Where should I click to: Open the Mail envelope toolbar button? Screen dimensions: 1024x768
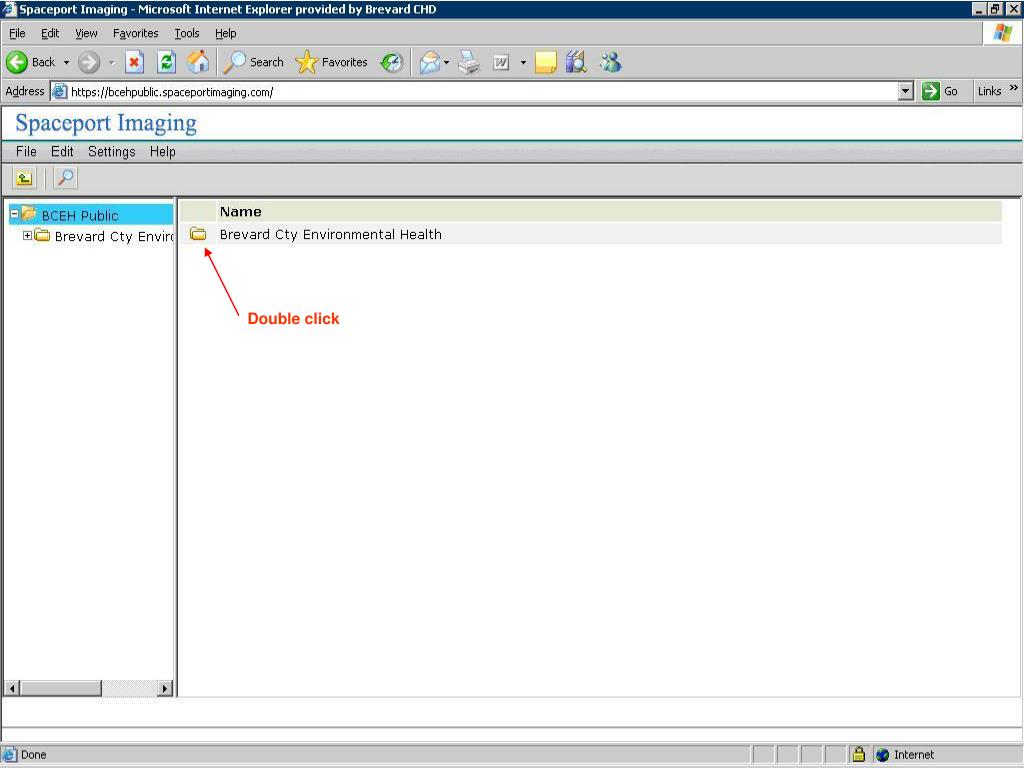pyautogui.click(x=429, y=63)
